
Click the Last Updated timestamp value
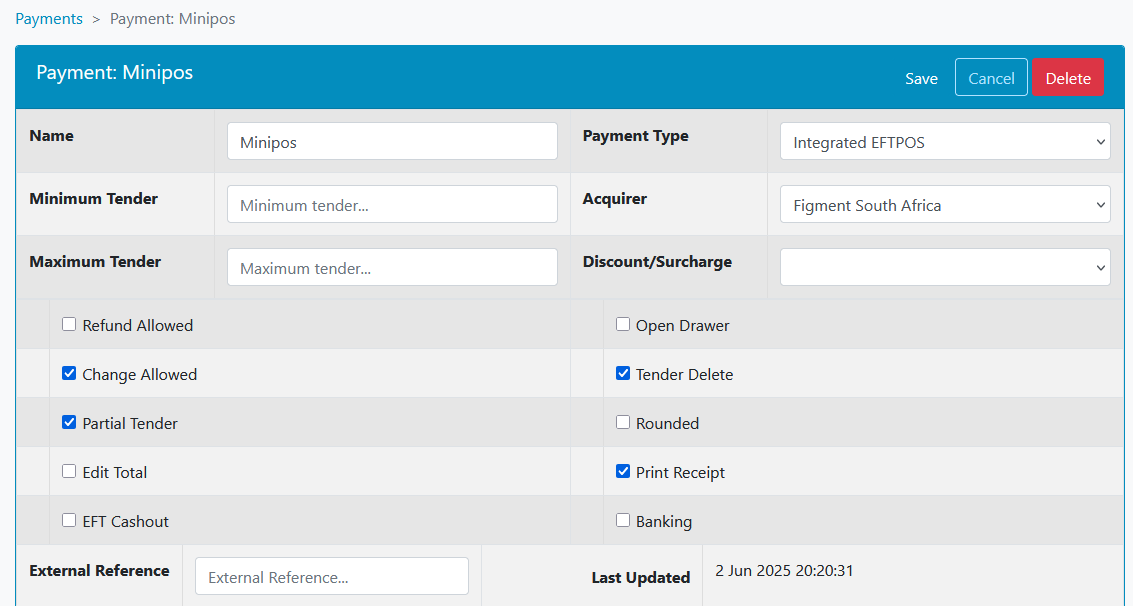(784, 571)
